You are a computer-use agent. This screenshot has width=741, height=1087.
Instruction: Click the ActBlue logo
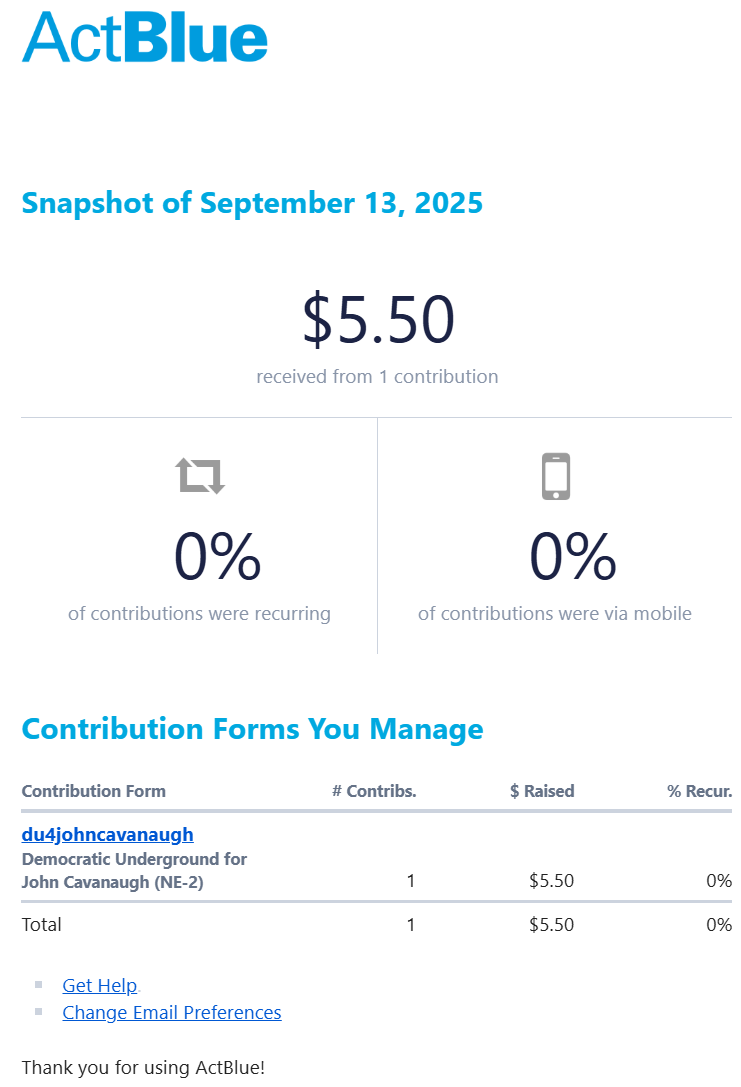click(x=145, y=37)
